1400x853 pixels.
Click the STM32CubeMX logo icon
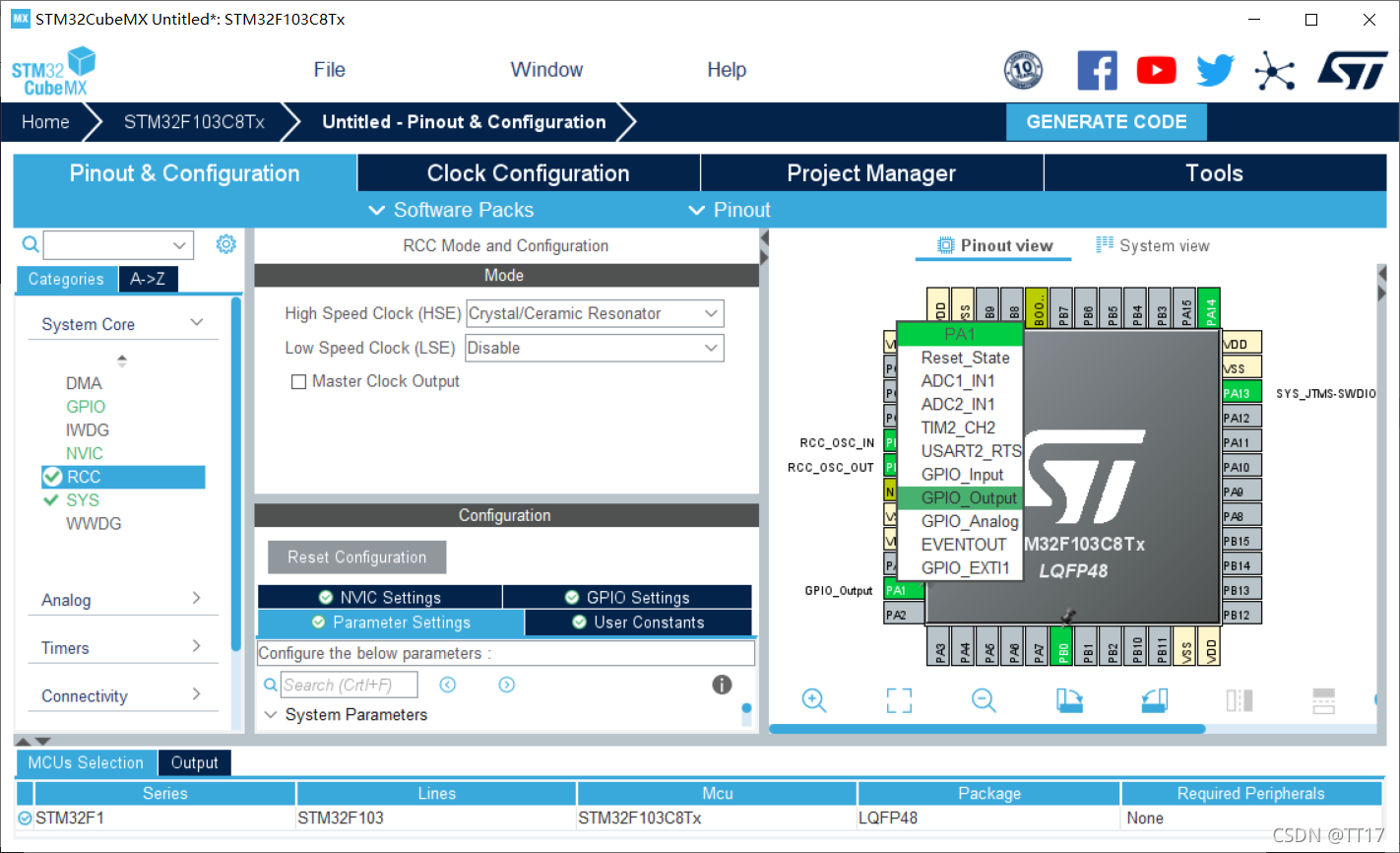[x=54, y=72]
